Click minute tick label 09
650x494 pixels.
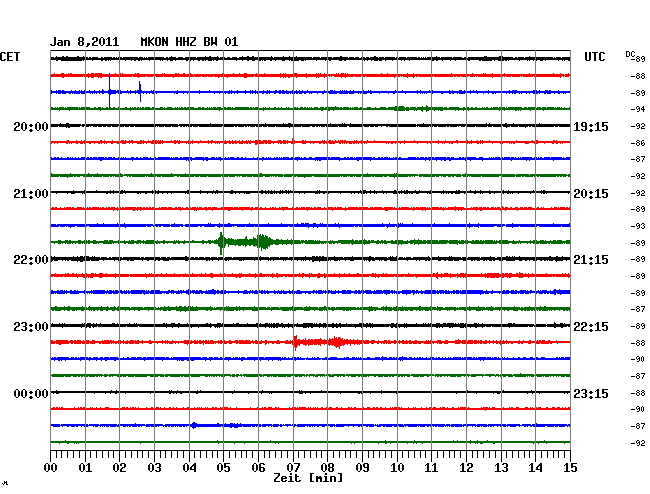point(362,468)
